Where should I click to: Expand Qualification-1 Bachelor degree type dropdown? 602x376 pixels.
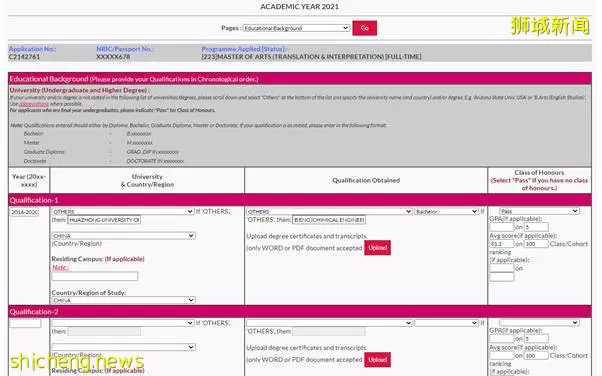pos(447,212)
